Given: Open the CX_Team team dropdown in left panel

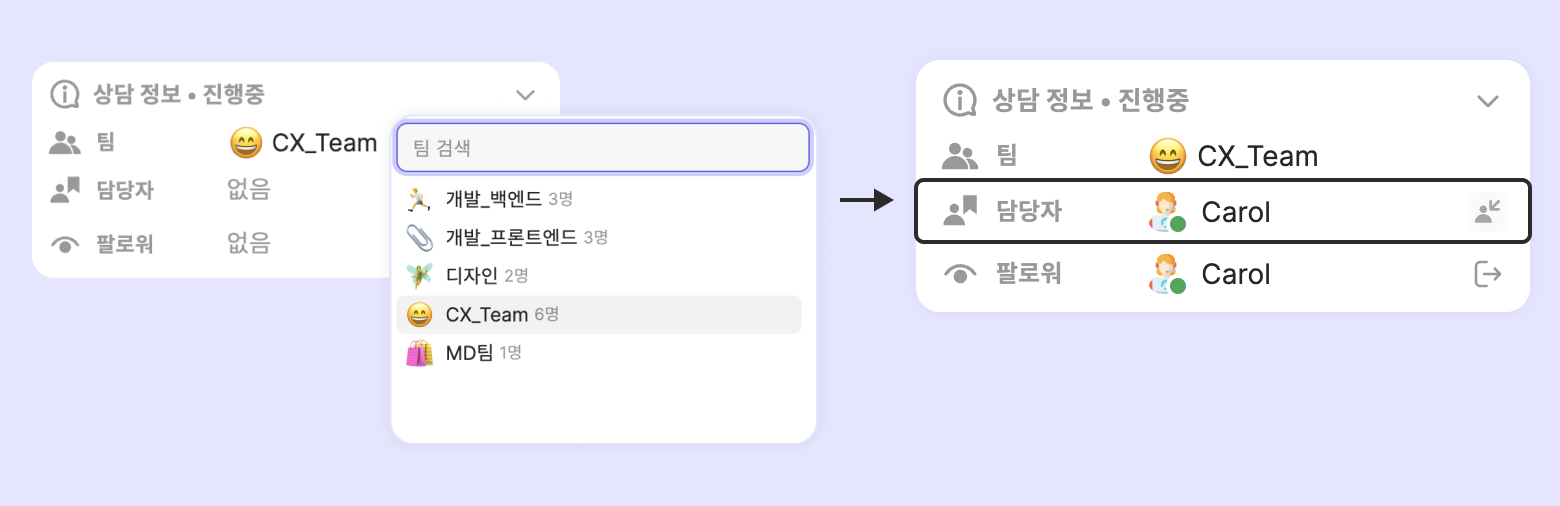Looking at the screenshot, I should 304,144.
